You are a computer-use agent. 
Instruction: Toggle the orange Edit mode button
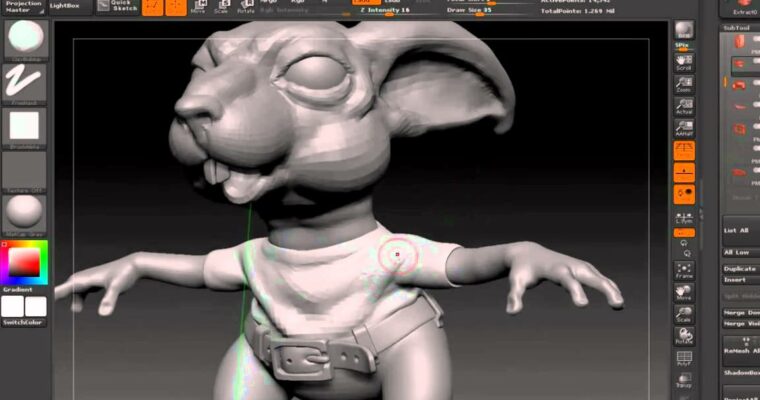click(153, 7)
